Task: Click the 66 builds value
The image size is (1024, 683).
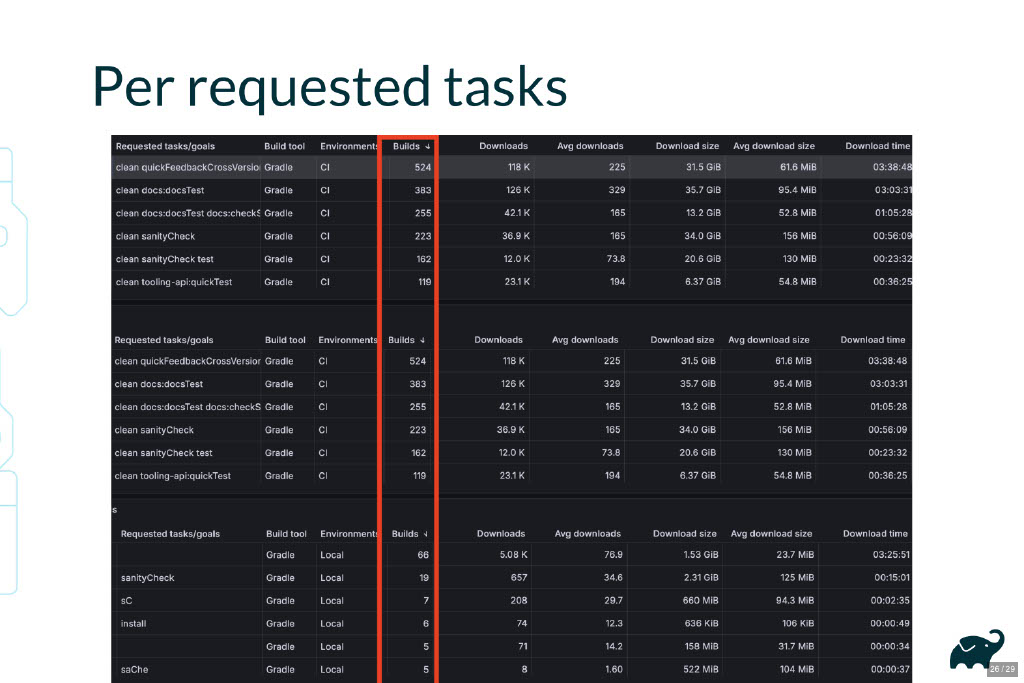Action: pyautogui.click(x=423, y=555)
